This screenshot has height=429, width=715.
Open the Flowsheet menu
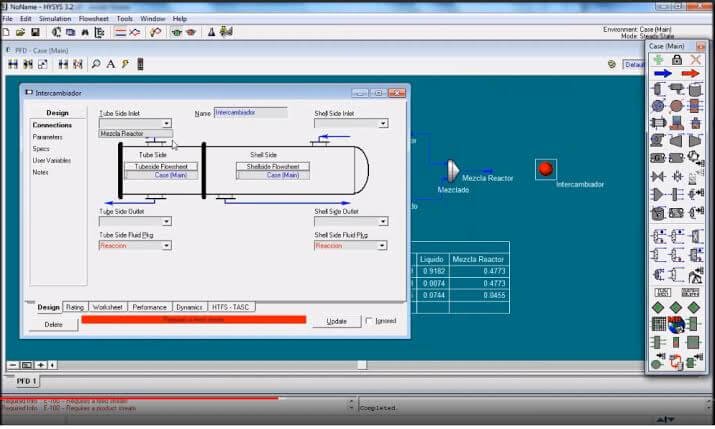coord(93,19)
